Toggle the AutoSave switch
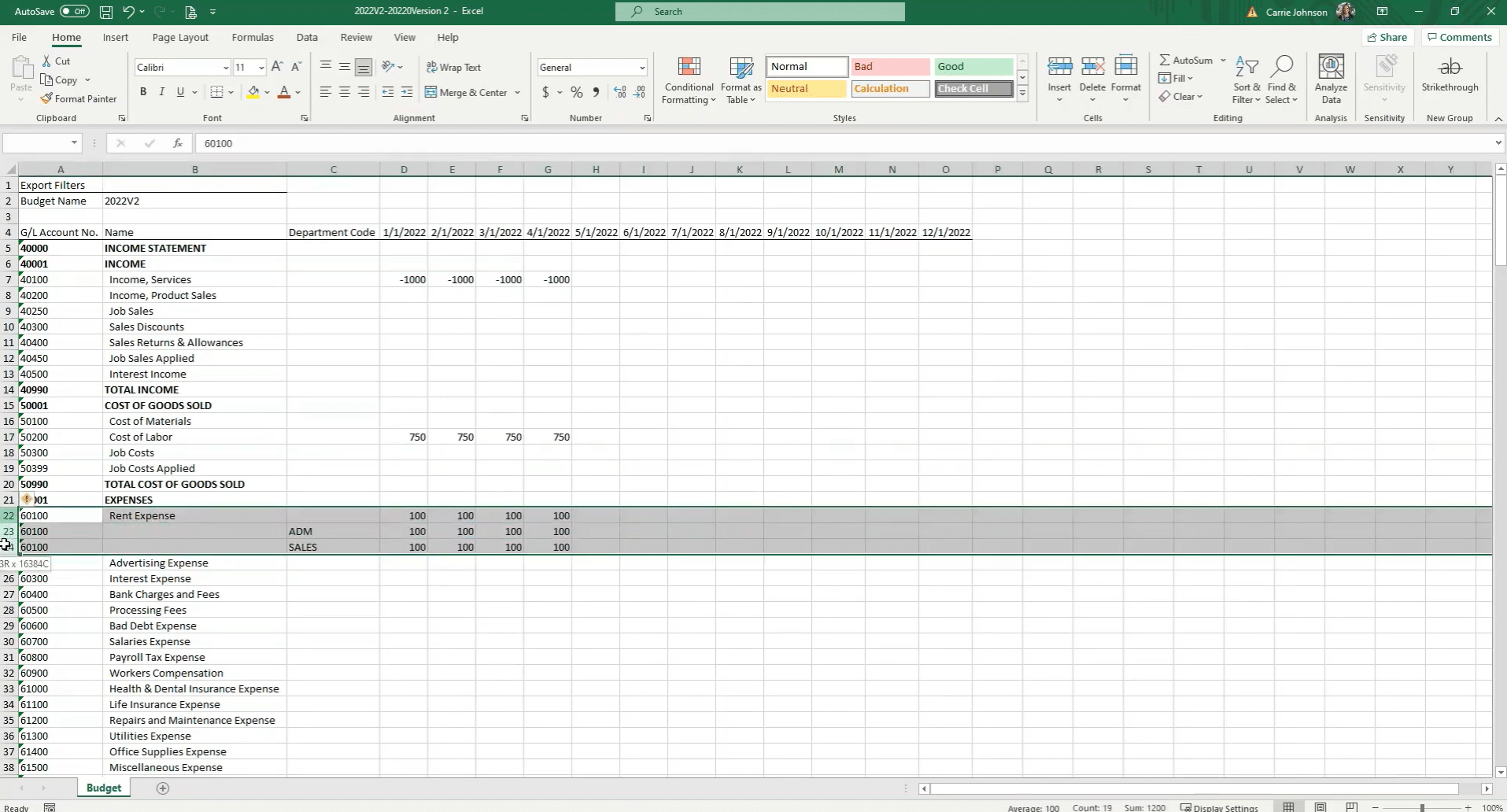This screenshot has height=812, width=1507. pos(75,12)
